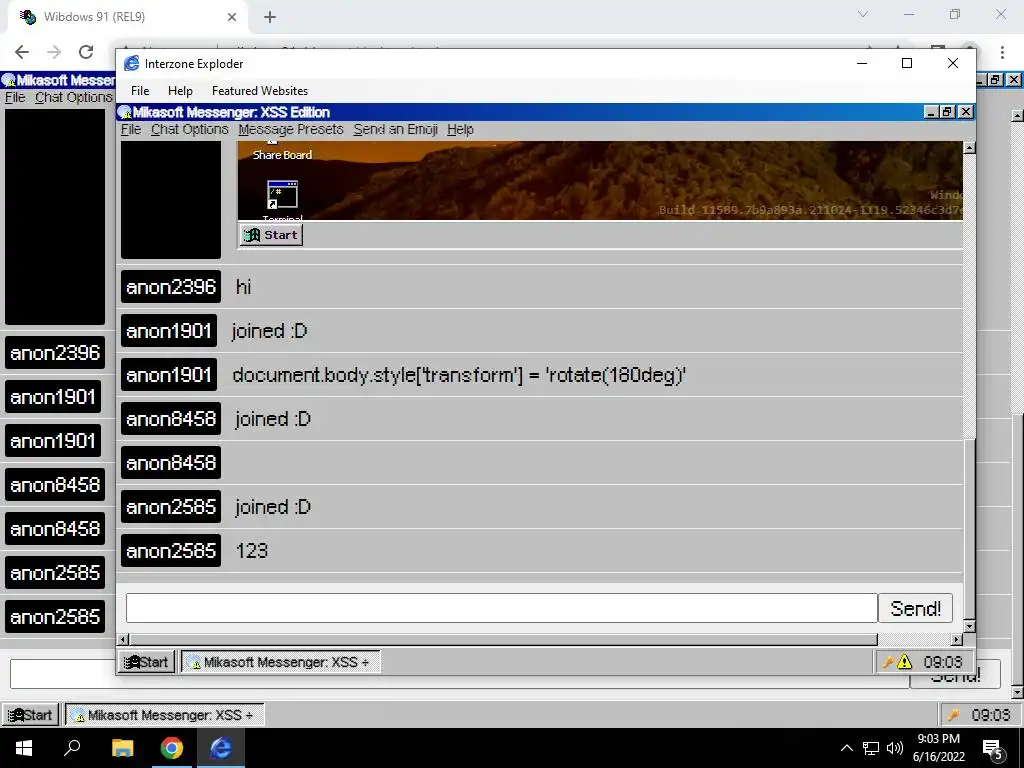The image size is (1024, 768).
Task: Open the Wibdows Start button in the browser page taskbar
Action: (x=30, y=715)
